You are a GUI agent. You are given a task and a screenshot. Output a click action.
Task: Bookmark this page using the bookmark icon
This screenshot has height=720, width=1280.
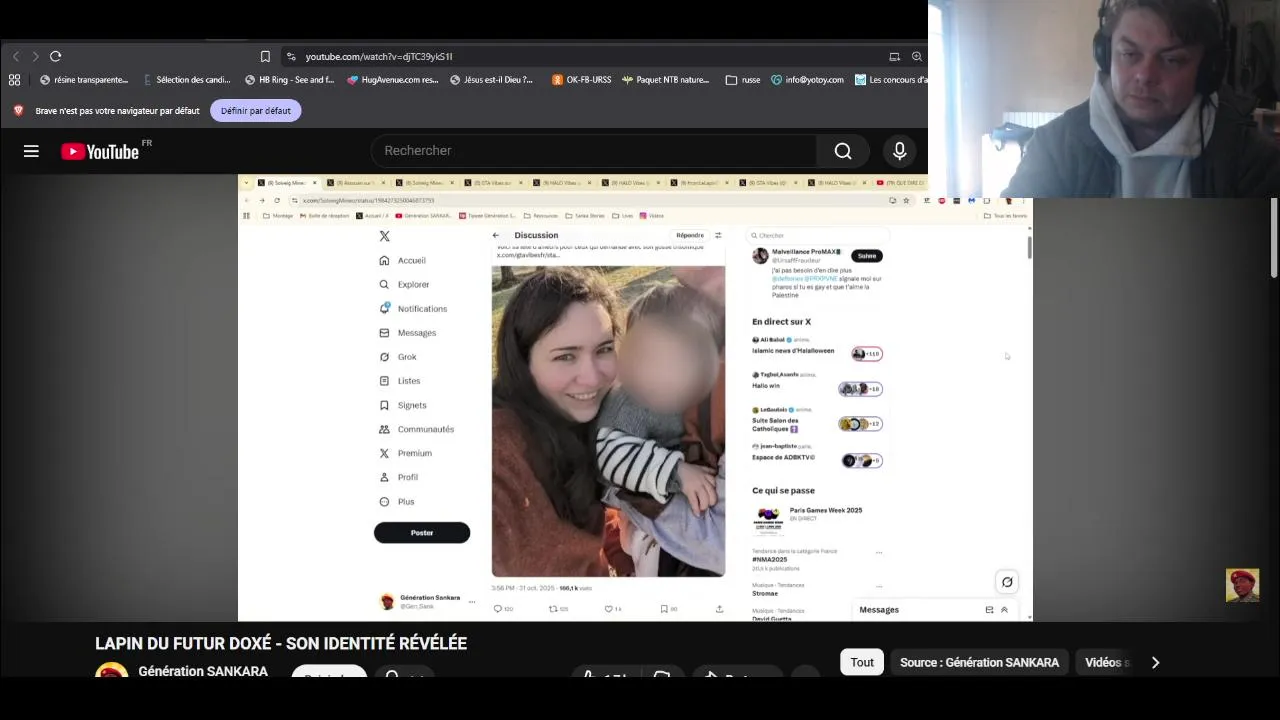[265, 56]
